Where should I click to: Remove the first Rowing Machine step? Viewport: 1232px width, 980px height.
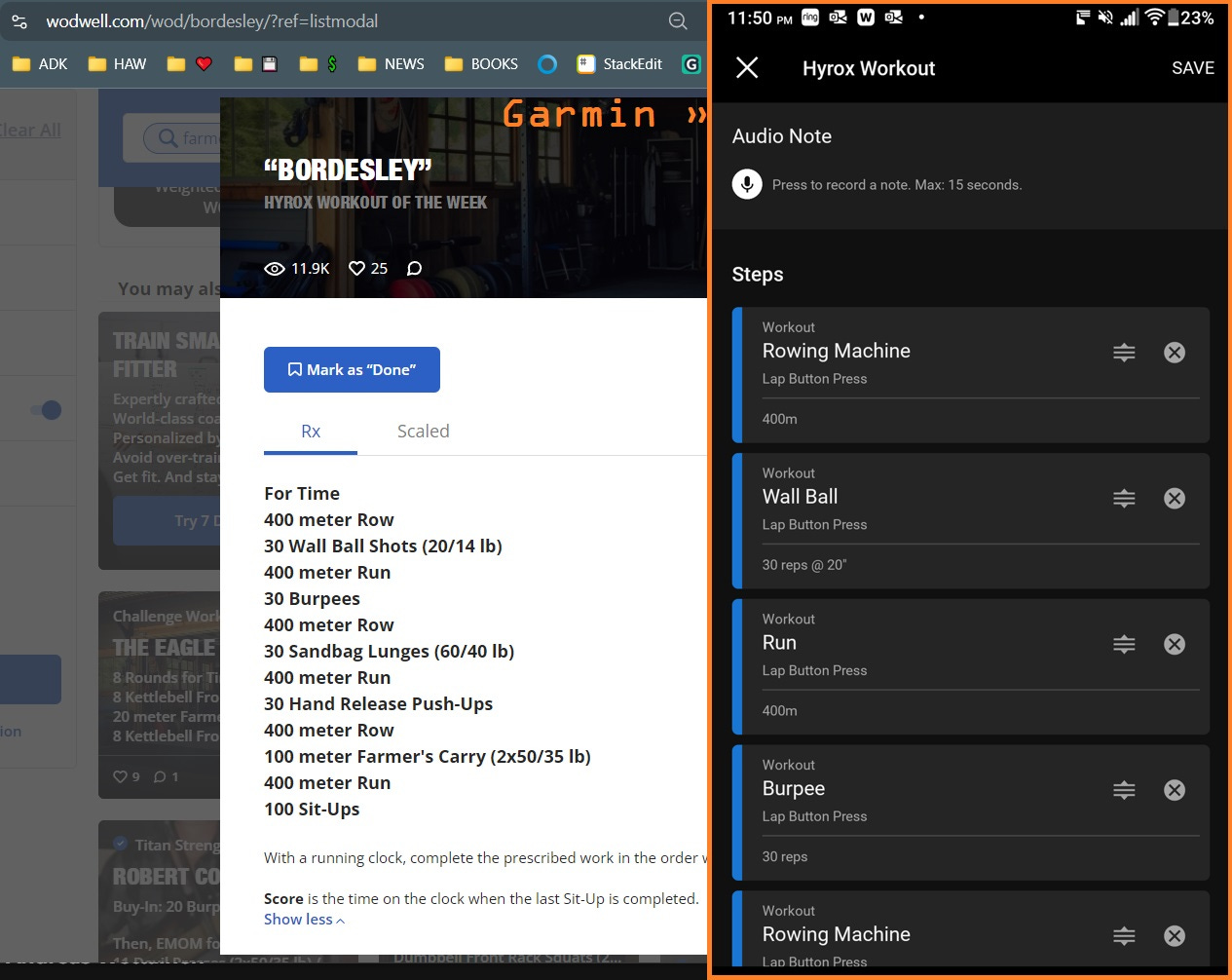(x=1175, y=353)
